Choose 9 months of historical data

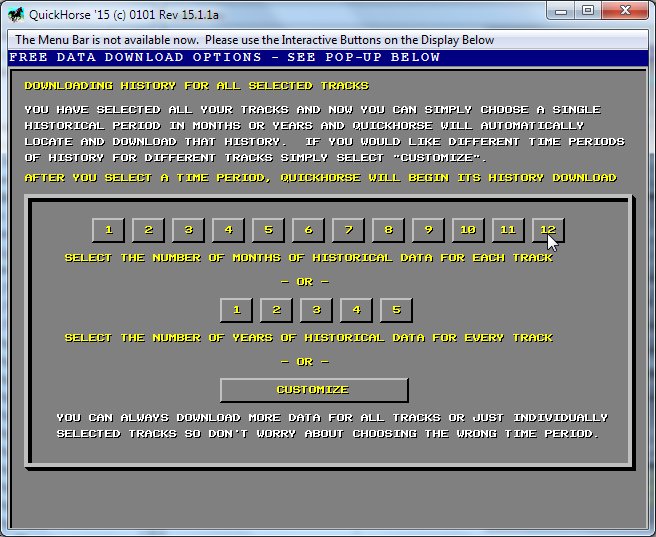pos(428,230)
